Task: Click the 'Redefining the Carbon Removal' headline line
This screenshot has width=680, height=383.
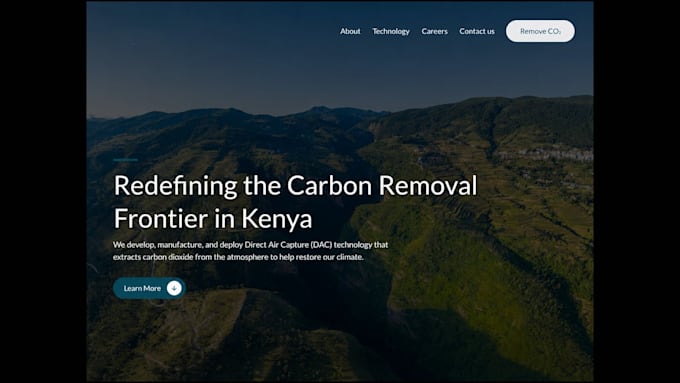Action: [x=295, y=186]
